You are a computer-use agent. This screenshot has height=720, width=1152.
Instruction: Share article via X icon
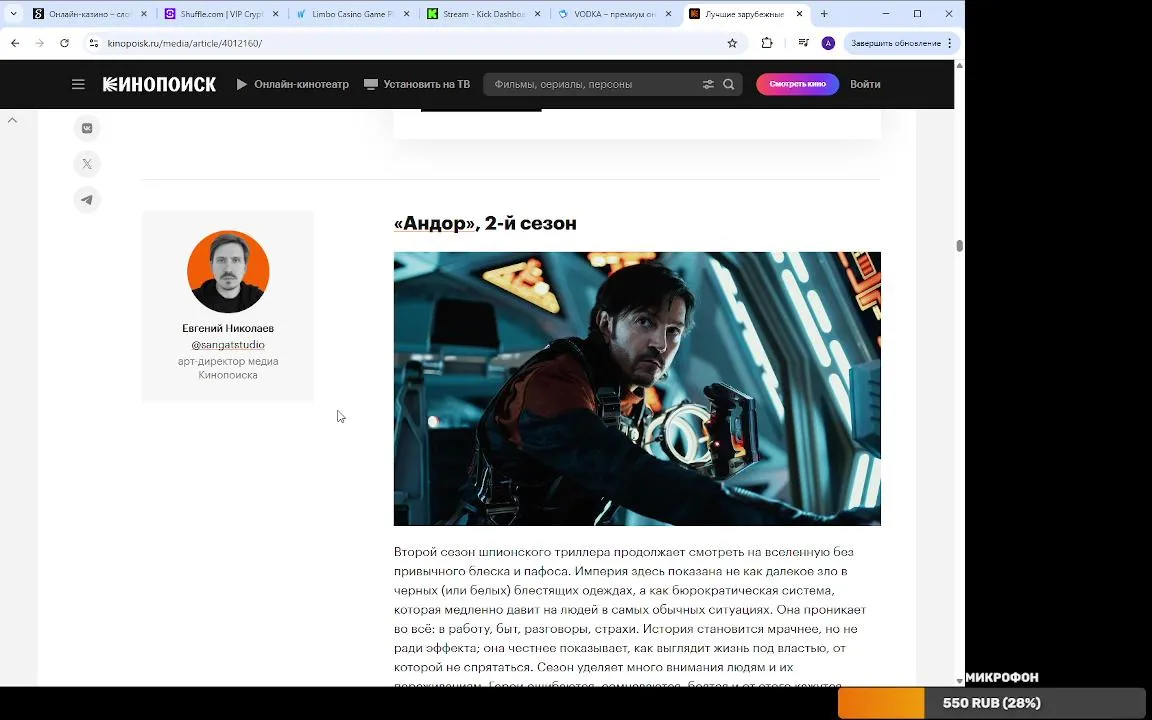pyautogui.click(x=87, y=164)
